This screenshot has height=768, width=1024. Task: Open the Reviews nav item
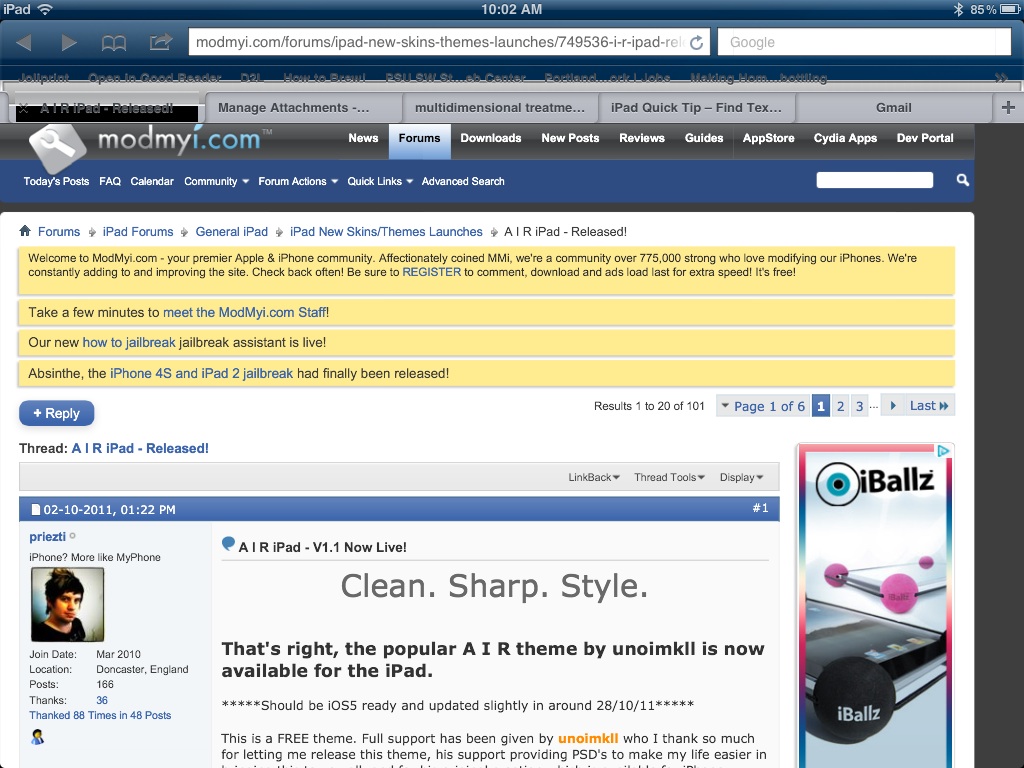coord(642,138)
